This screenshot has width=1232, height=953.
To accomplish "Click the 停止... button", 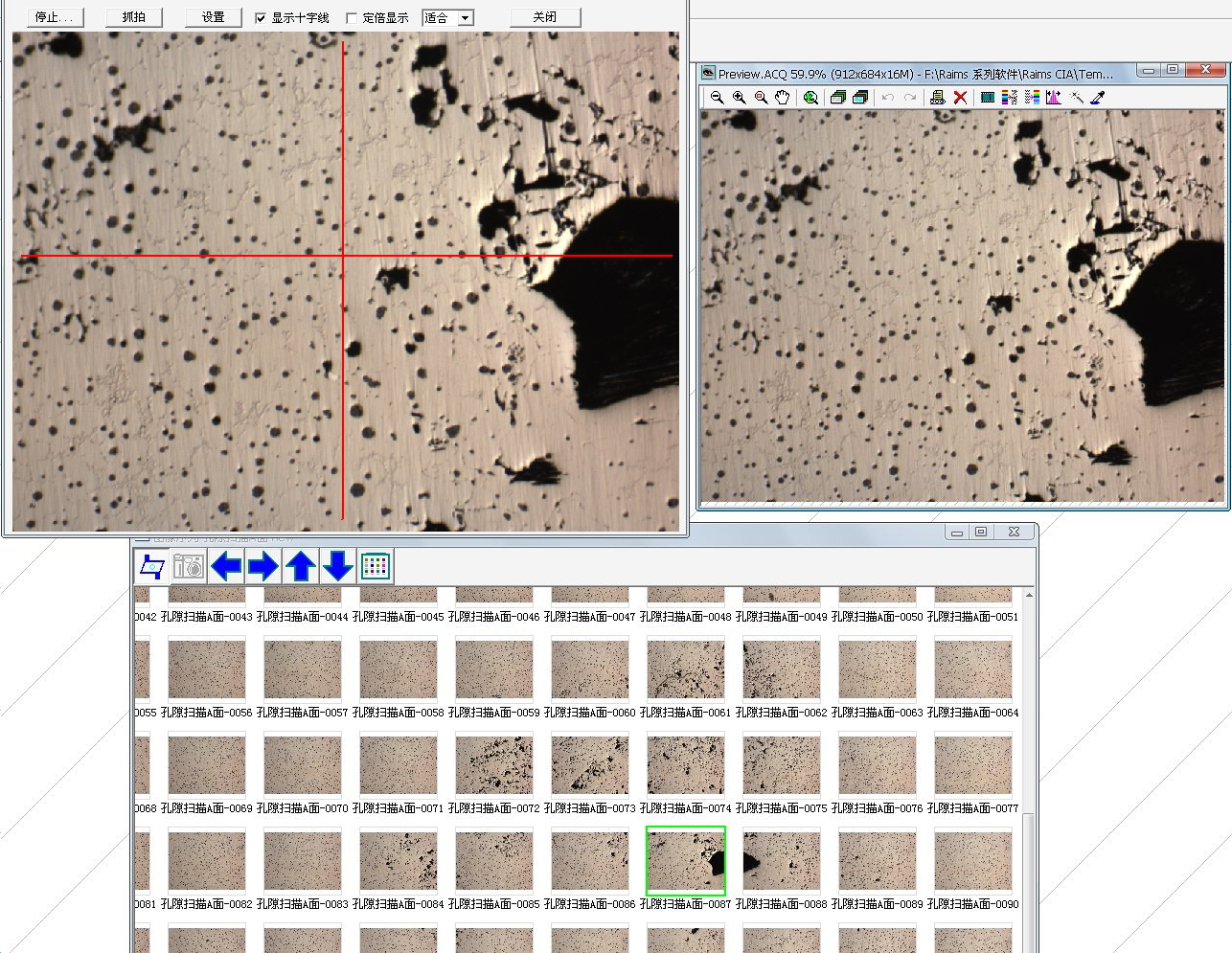I will (x=55, y=17).
